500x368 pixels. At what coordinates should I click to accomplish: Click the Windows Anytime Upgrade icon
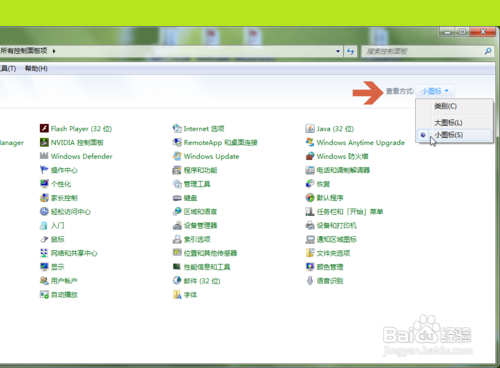tap(310, 142)
